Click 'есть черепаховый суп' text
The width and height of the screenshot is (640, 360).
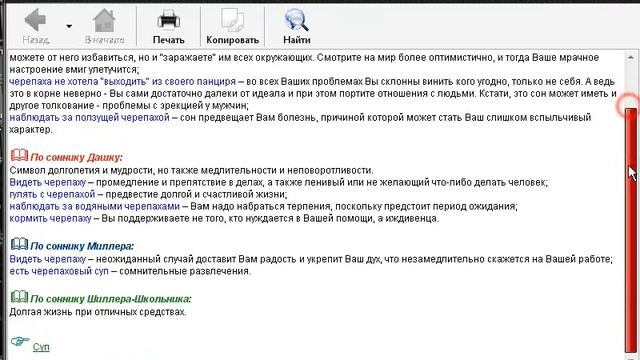pos(59,271)
